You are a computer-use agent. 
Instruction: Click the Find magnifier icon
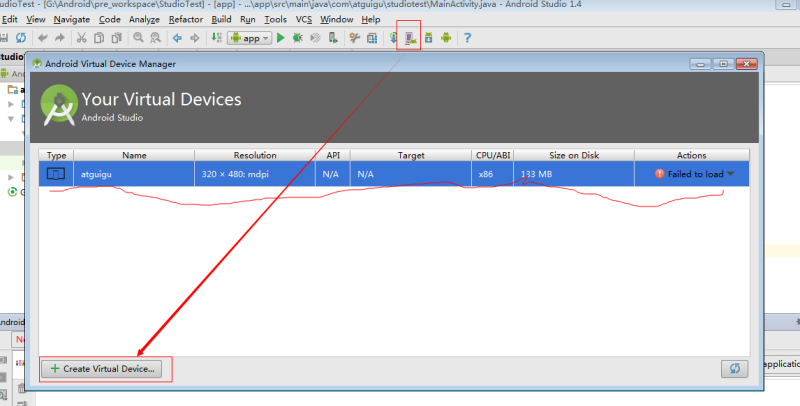138,38
